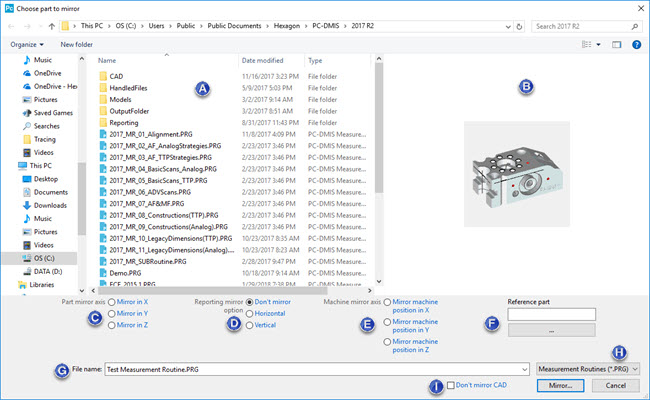Sort files by Date modified column
The image size is (650, 400).
tap(262, 60)
